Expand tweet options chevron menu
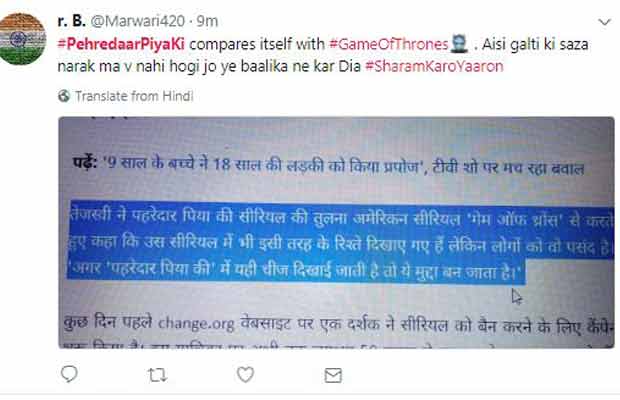The image size is (620, 400). tap(605, 22)
